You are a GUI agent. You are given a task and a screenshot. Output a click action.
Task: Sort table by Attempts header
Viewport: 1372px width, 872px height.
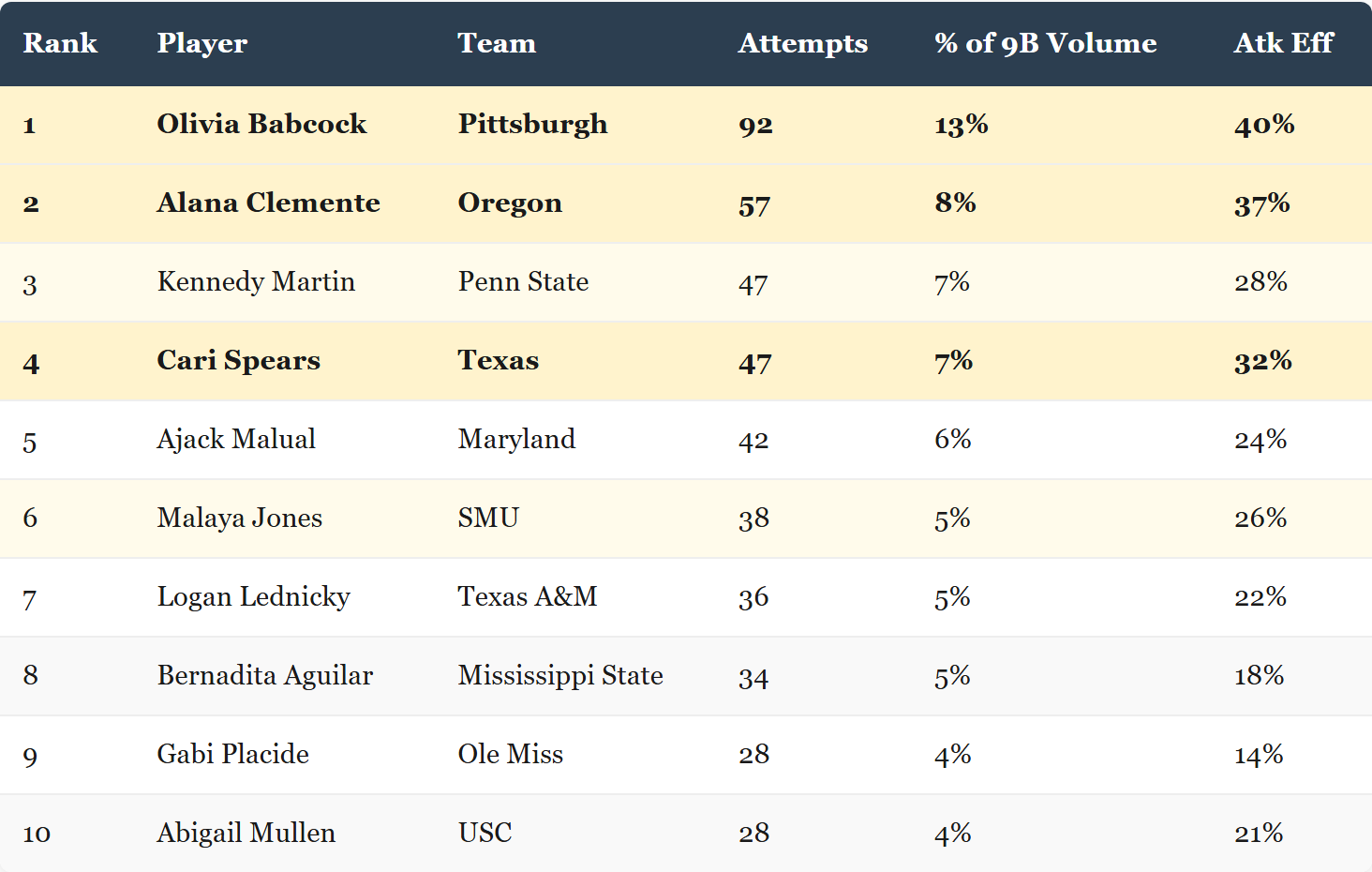(x=802, y=43)
